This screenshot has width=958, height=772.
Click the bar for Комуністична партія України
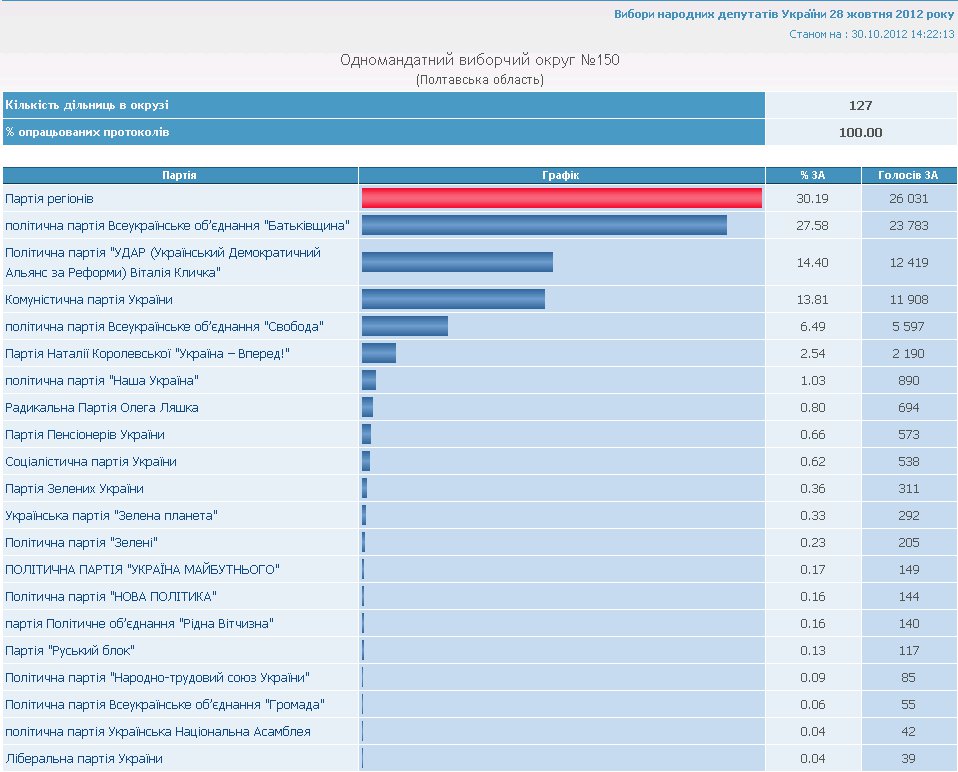[453, 299]
